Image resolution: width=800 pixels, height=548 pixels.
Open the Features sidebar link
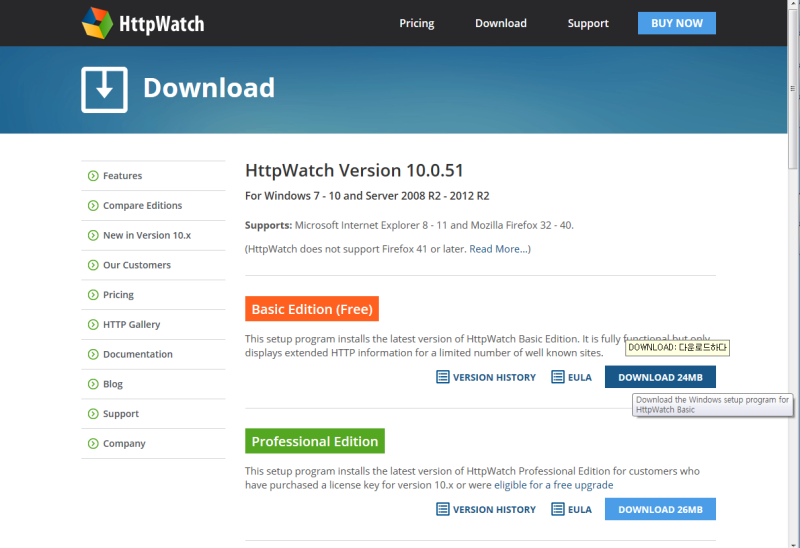pos(122,176)
